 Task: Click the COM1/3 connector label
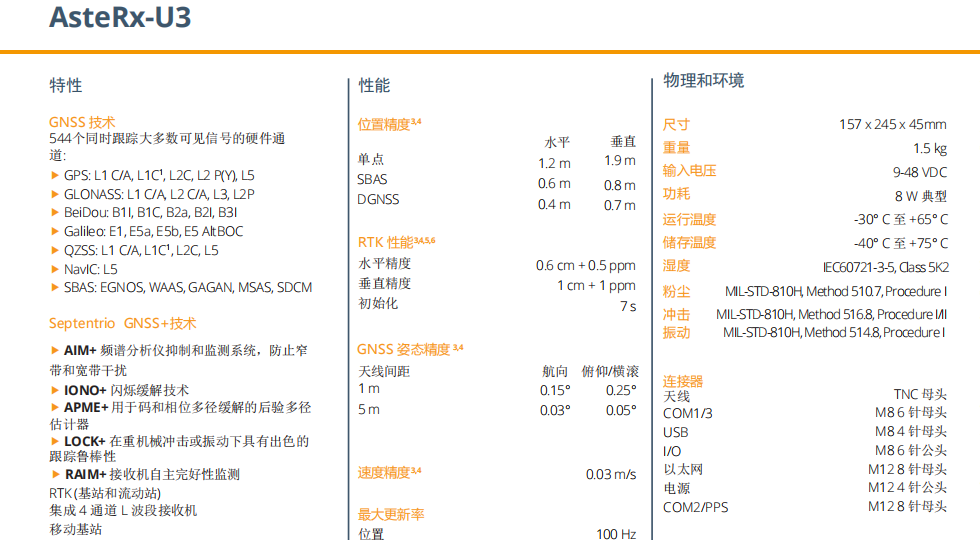pos(688,413)
